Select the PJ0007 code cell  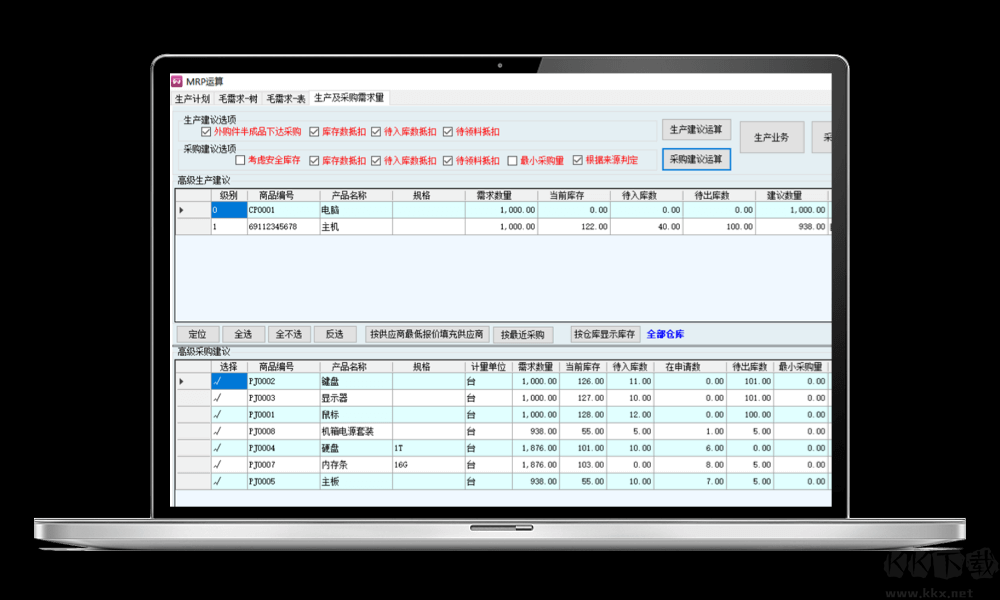283,465
